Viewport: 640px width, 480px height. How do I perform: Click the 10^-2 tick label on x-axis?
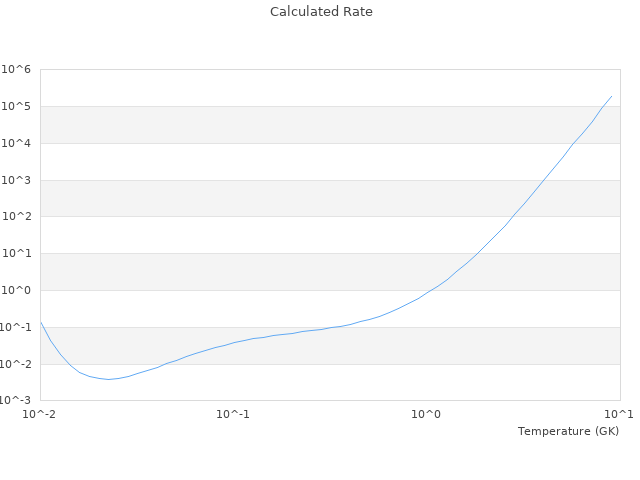pos(40,414)
